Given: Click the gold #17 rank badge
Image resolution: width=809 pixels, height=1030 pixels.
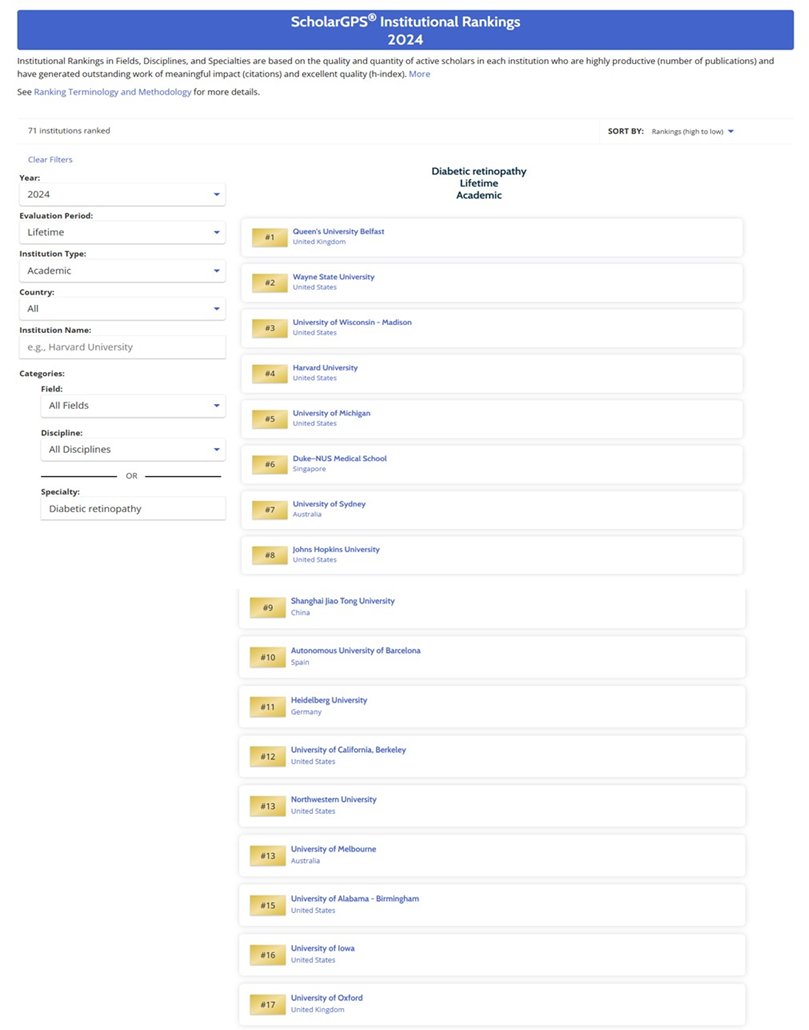Looking at the screenshot, I should [x=268, y=1004].
